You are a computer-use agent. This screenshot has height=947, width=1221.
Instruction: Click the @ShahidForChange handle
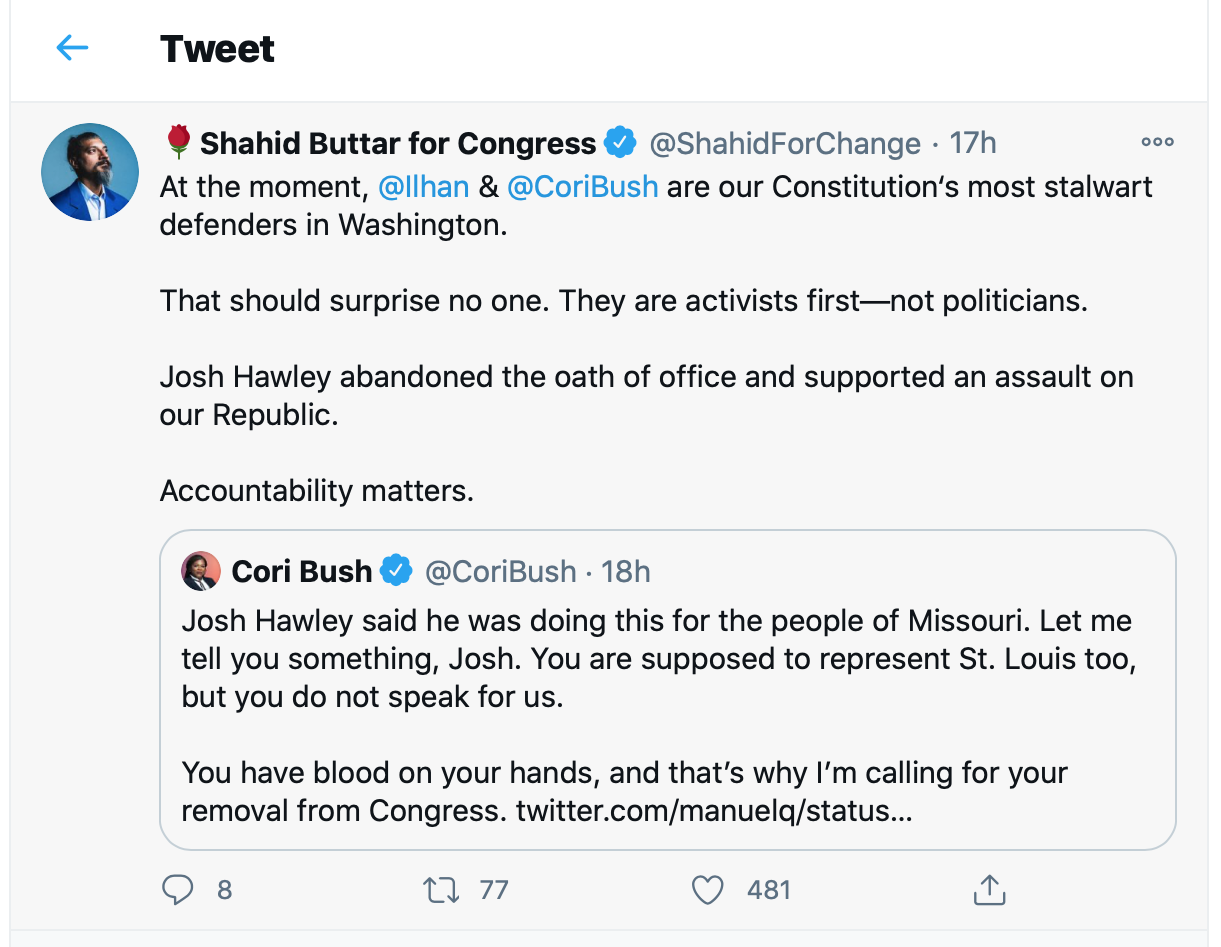(x=785, y=144)
